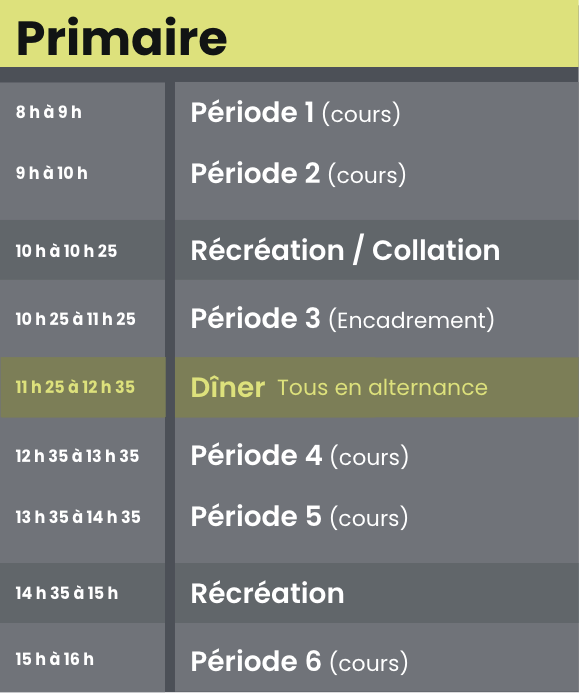Click the Primaire header title
The width and height of the screenshot is (579, 693).
[x=122, y=38]
